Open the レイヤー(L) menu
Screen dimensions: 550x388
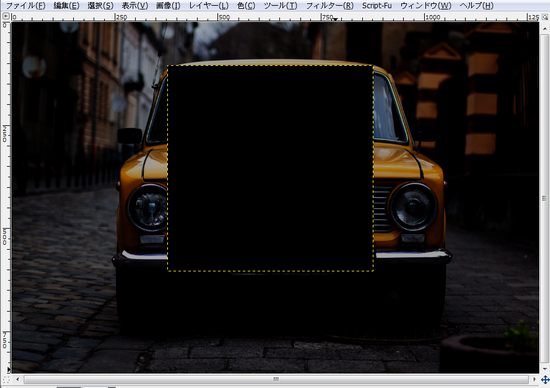(x=208, y=6)
